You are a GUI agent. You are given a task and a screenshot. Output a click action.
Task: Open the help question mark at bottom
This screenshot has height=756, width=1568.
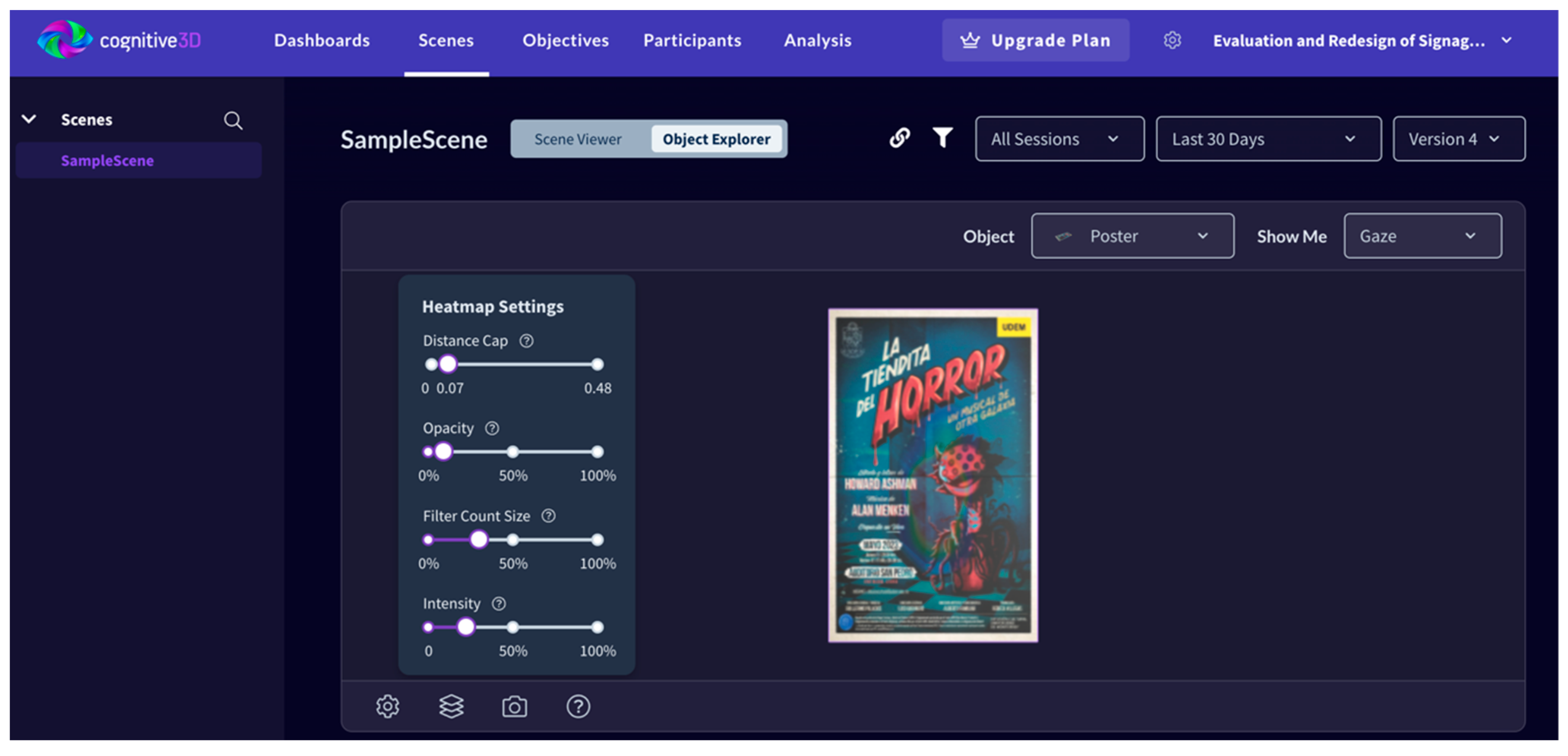[577, 706]
